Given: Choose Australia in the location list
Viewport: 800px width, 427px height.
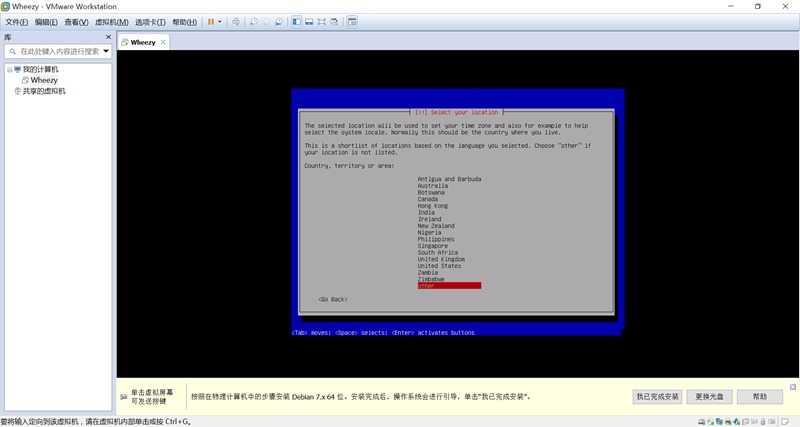Looking at the screenshot, I should [x=433, y=186].
